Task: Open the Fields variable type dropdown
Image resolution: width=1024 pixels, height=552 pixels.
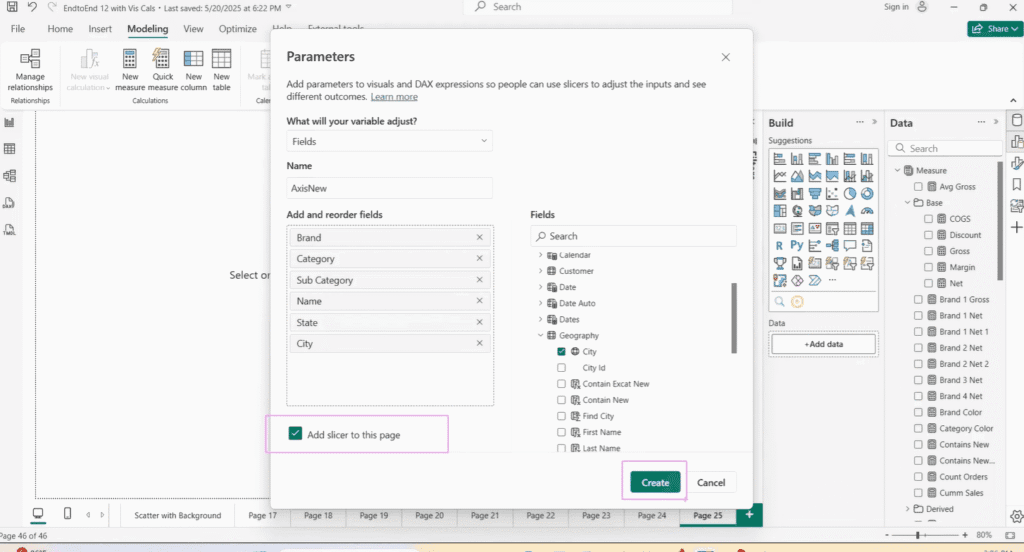Action: pos(389,141)
